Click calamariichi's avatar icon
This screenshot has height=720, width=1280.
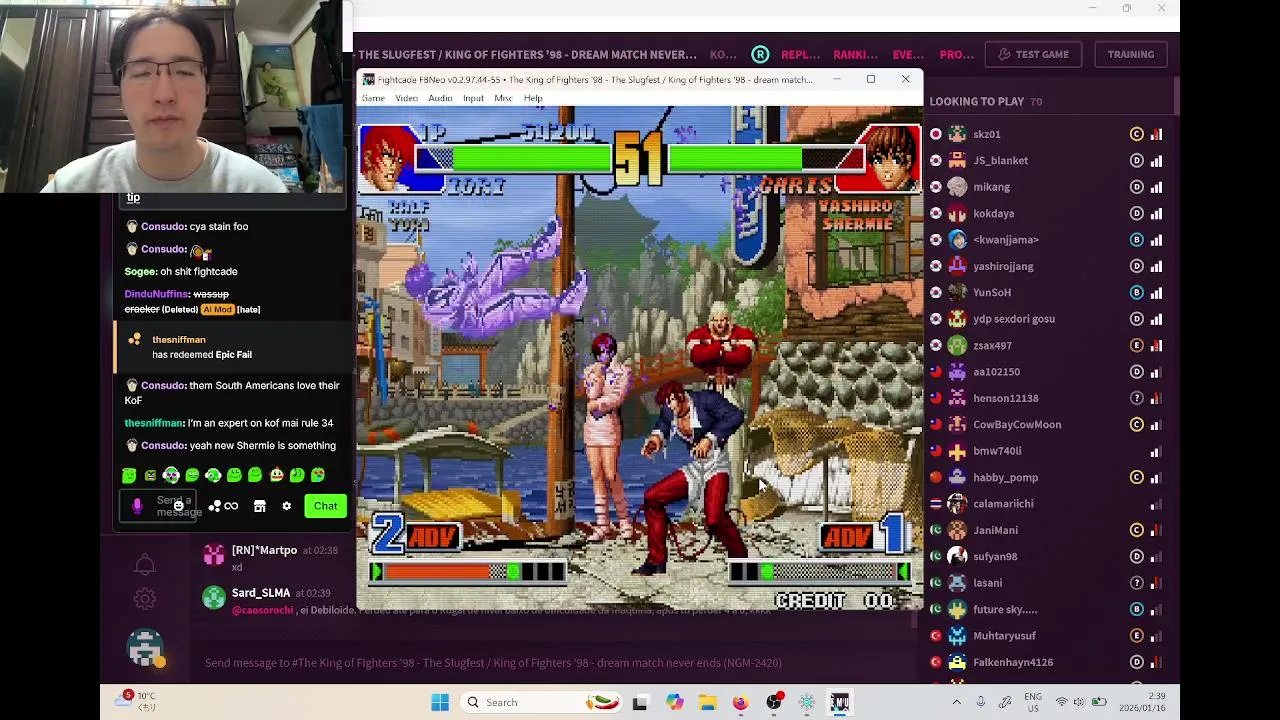point(957,504)
